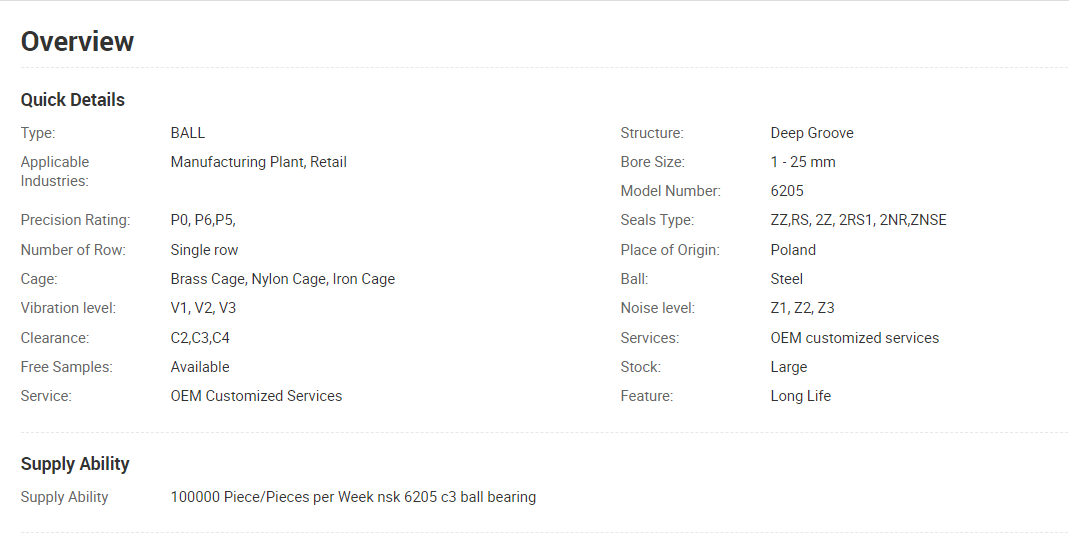Image resolution: width=1069 pixels, height=534 pixels.
Task: Click the Brass Cage, Nylon Cage text
Action: [x=282, y=279]
